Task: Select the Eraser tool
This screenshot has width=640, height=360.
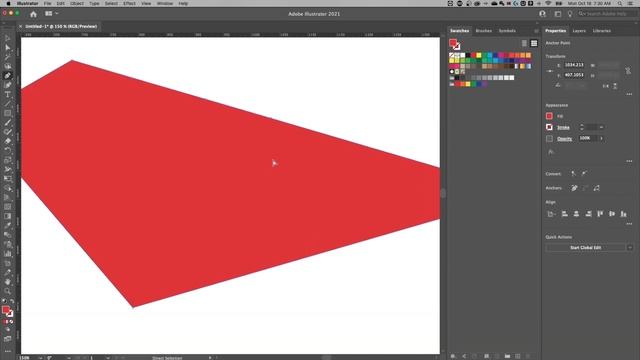Action: click(7, 141)
